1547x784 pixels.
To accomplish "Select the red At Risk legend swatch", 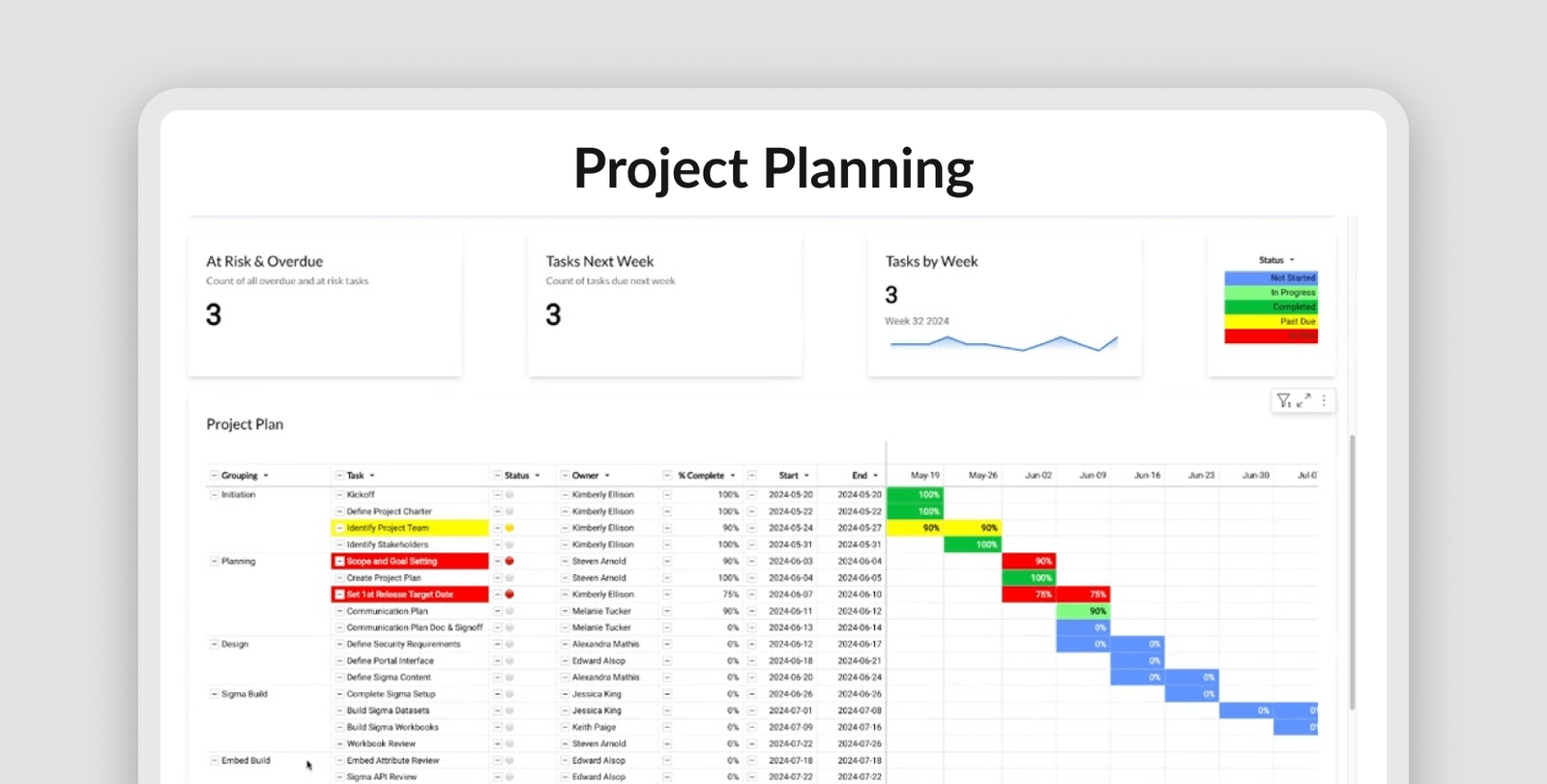I will (x=1270, y=336).
